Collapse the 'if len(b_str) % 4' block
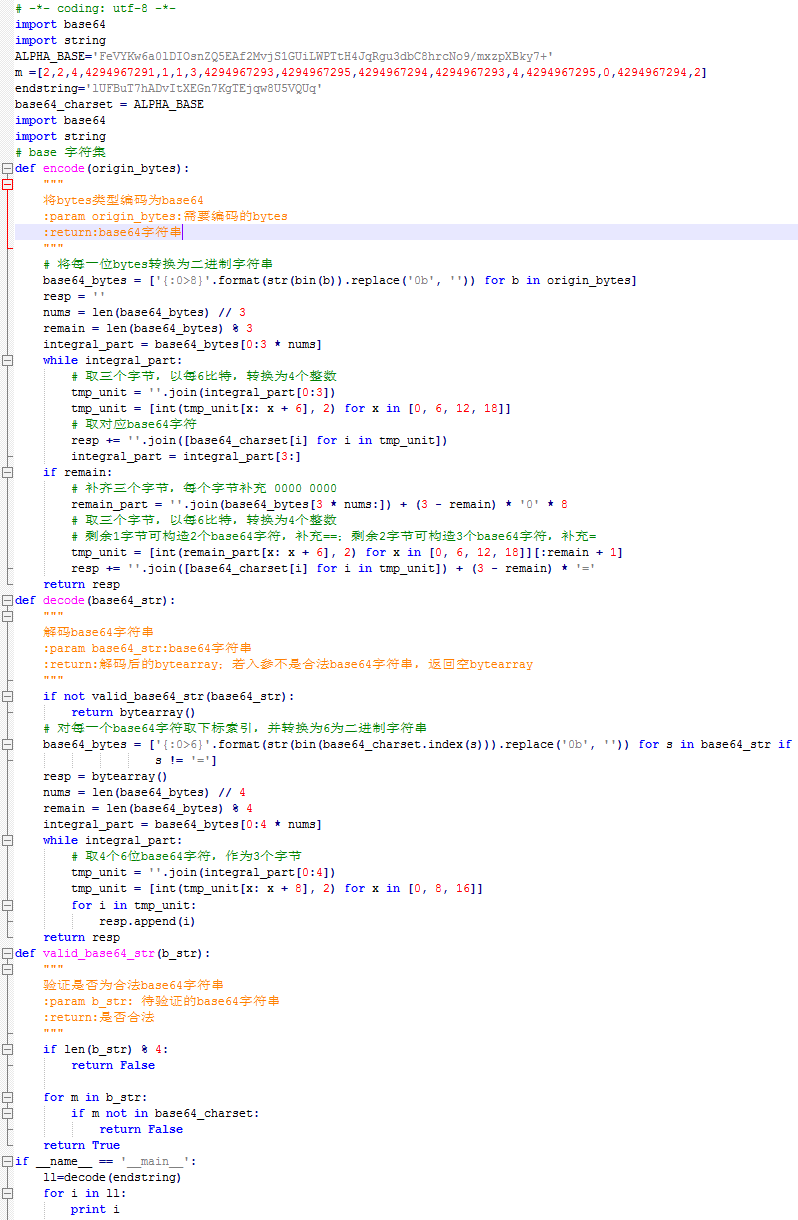 pos(7,1049)
